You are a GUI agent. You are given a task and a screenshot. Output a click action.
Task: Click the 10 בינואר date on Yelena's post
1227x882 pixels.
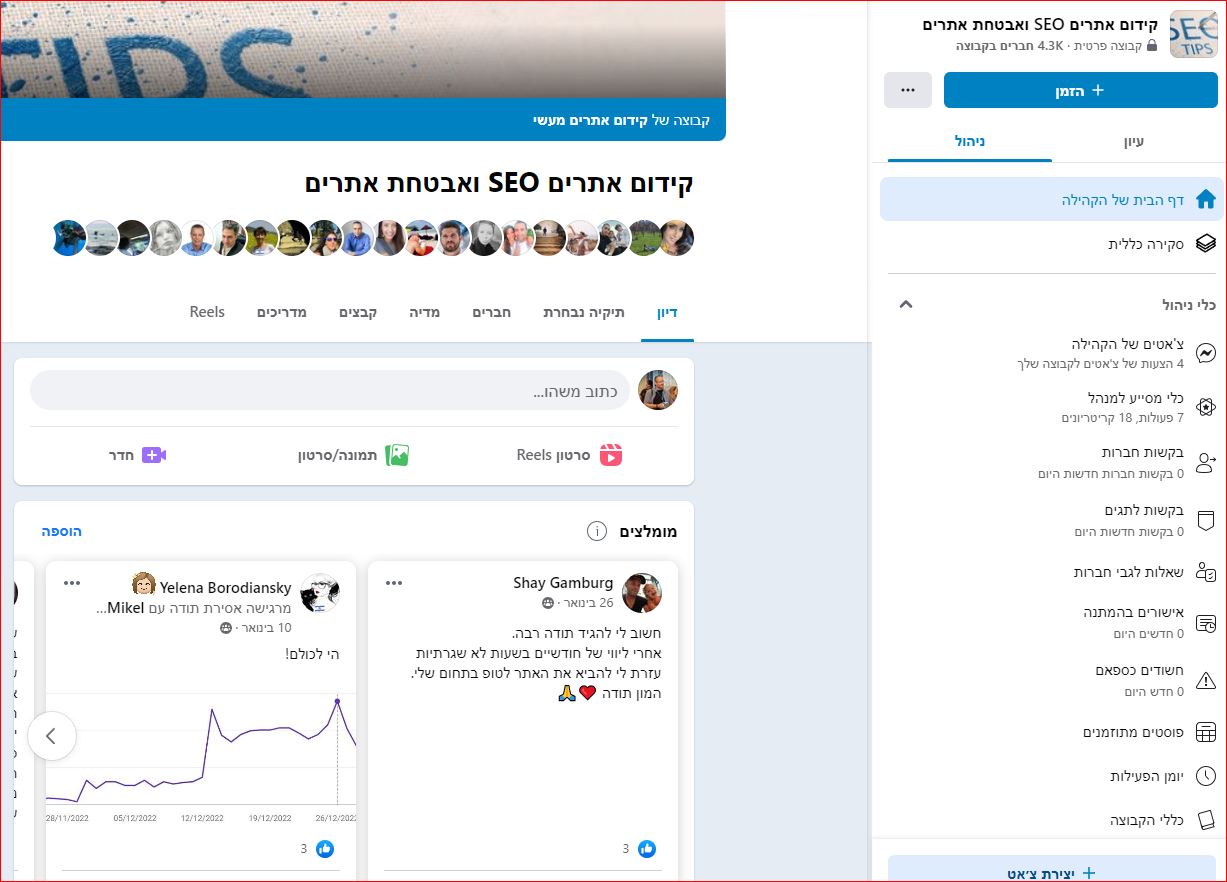[264, 628]
